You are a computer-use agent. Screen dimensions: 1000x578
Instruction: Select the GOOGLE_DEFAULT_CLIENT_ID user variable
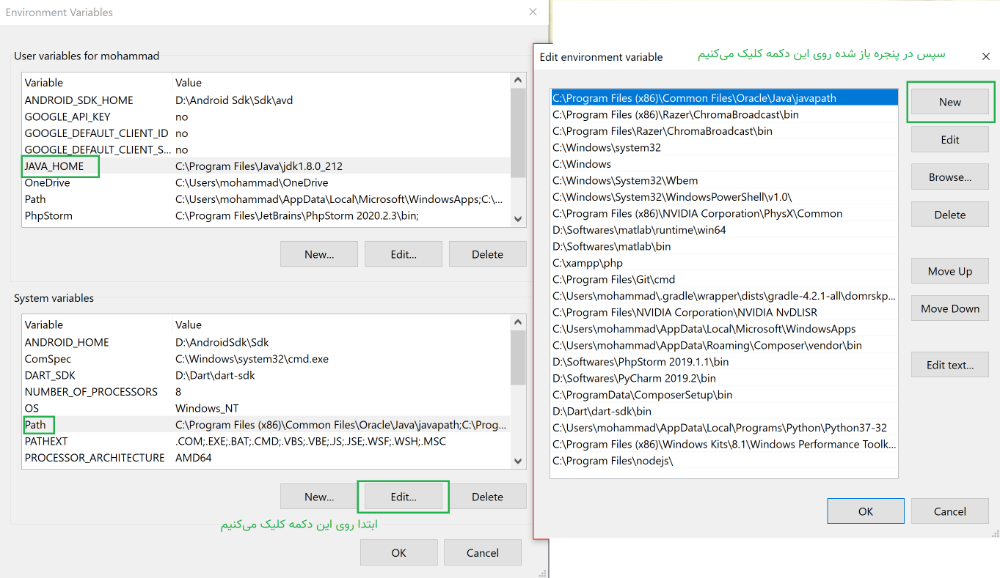pyautogui.click(x=266, y=133)
